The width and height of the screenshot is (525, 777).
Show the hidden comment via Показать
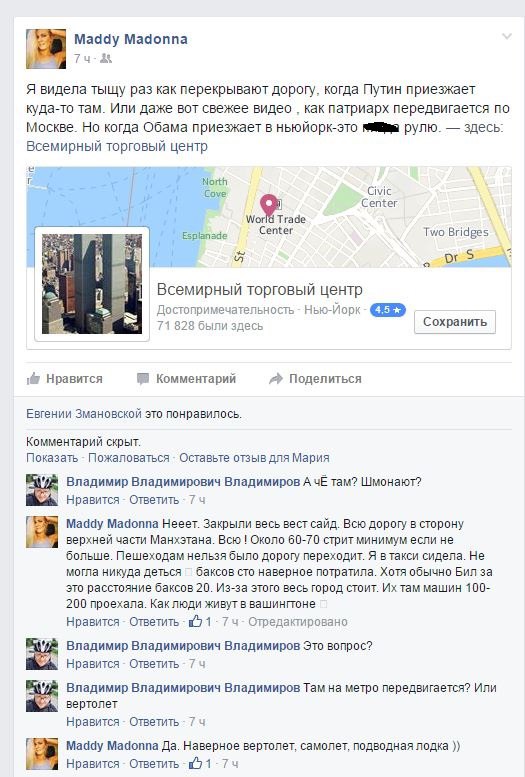pyautogui.click(x=52, y=458)
